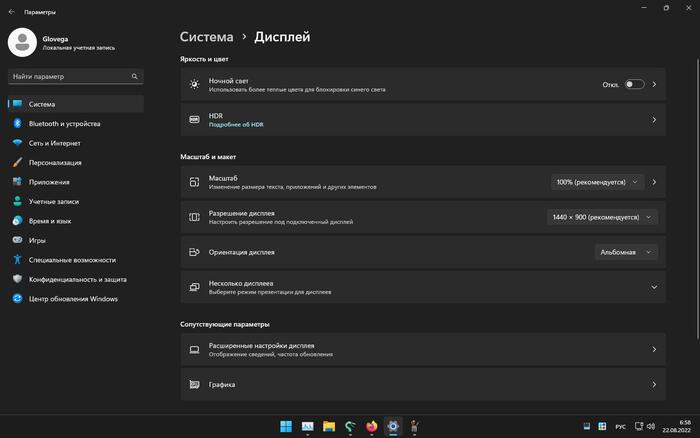The height and width of the screenshot is (438, 700).
Task: Select Bluetooth и устройства in sidebar
Action: [x=64, y=124]
